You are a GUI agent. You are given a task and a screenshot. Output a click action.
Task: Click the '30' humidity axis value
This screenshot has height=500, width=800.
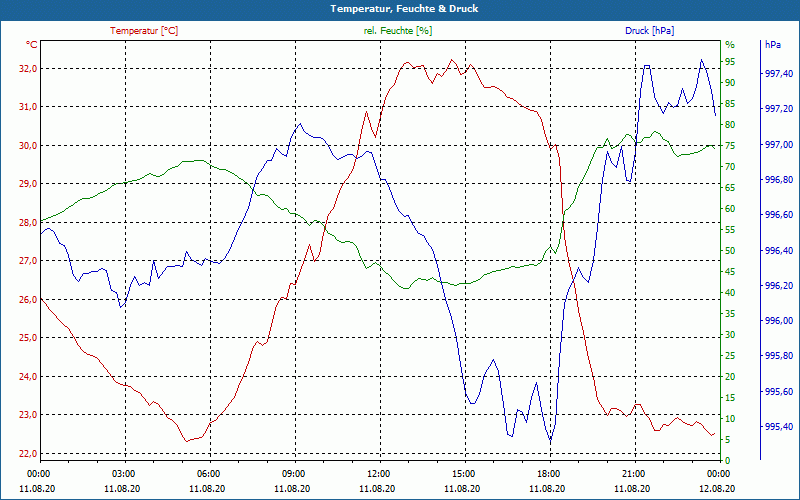coord(730,335)
